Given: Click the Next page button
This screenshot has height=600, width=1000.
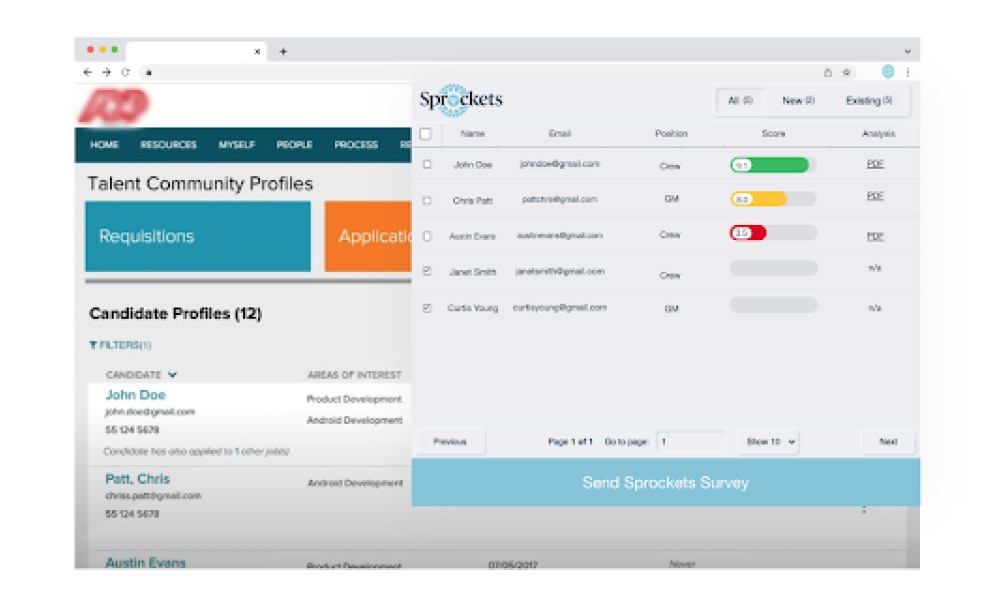Looking at the screenshot, I should (888, 442).
